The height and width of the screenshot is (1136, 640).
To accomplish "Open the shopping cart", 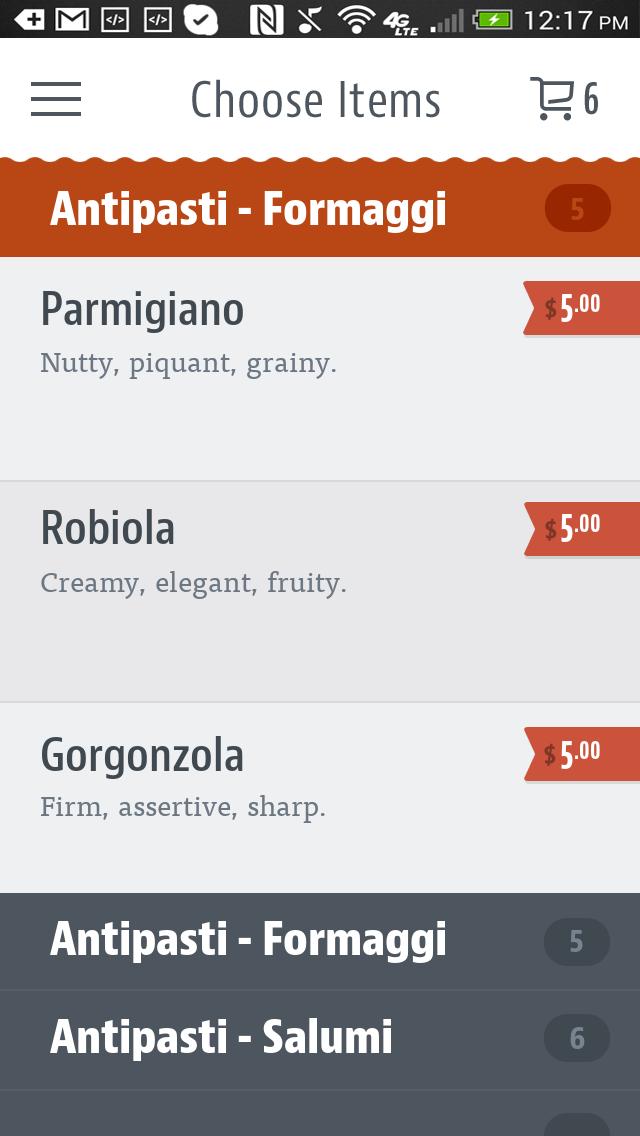I will [563, 99].
